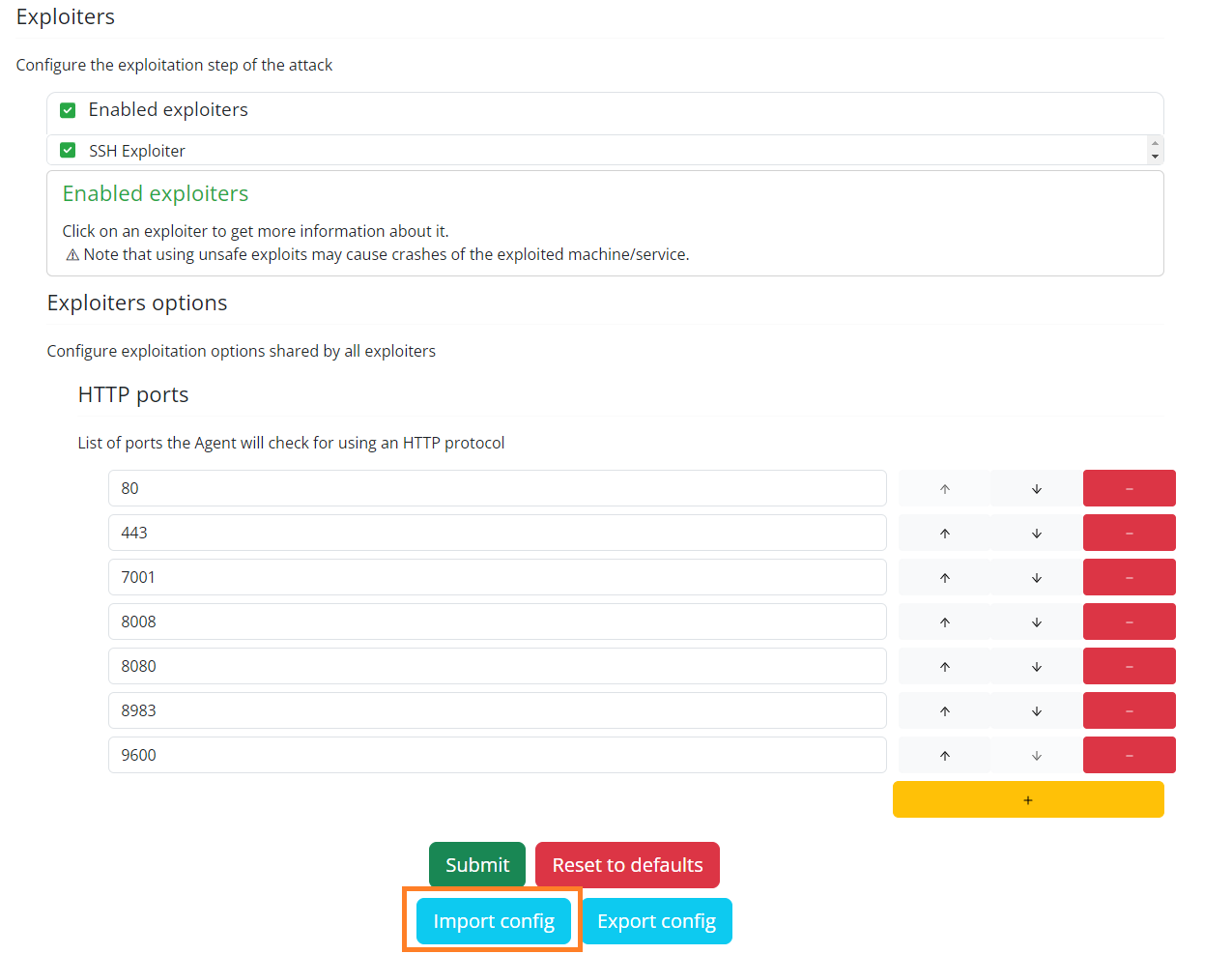The image size is (1232, 954).
Task: Add a new HTTP port with the yellow plus
Action: 1027,799
